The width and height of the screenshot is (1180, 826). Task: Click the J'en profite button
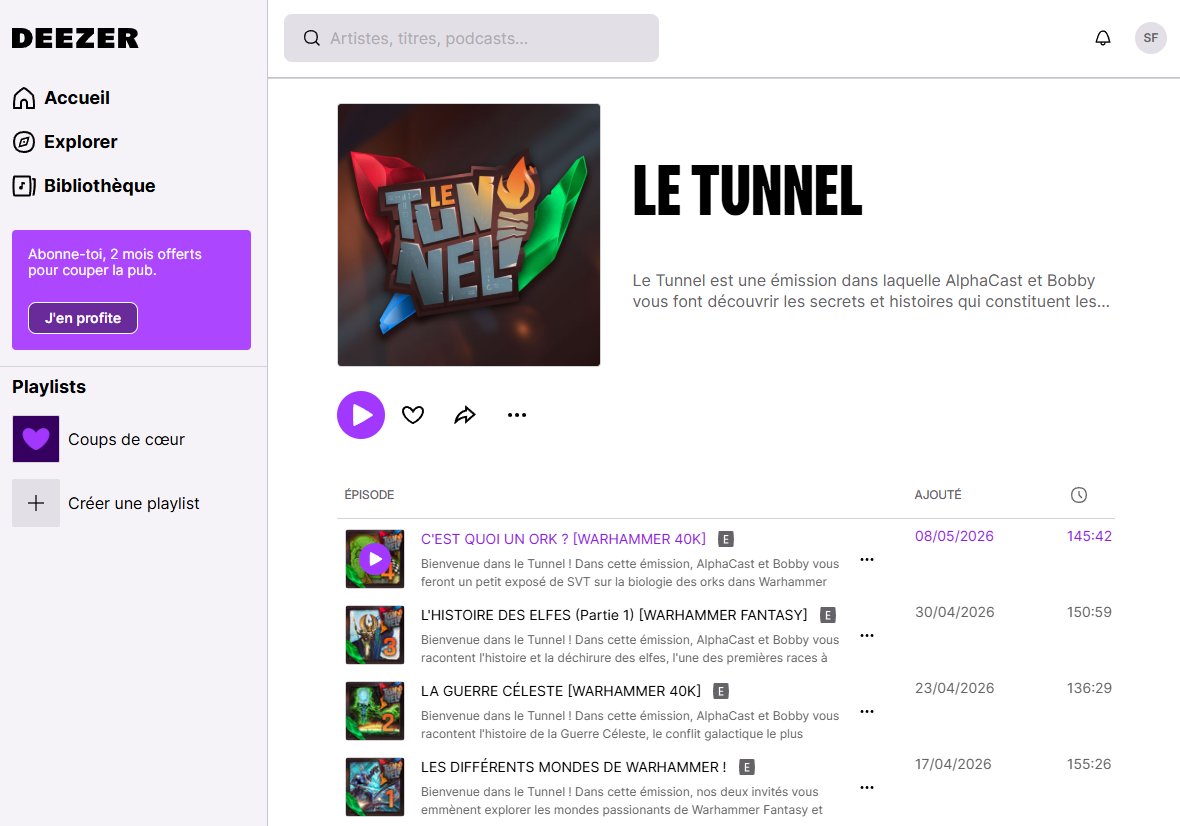coord(83,318)
